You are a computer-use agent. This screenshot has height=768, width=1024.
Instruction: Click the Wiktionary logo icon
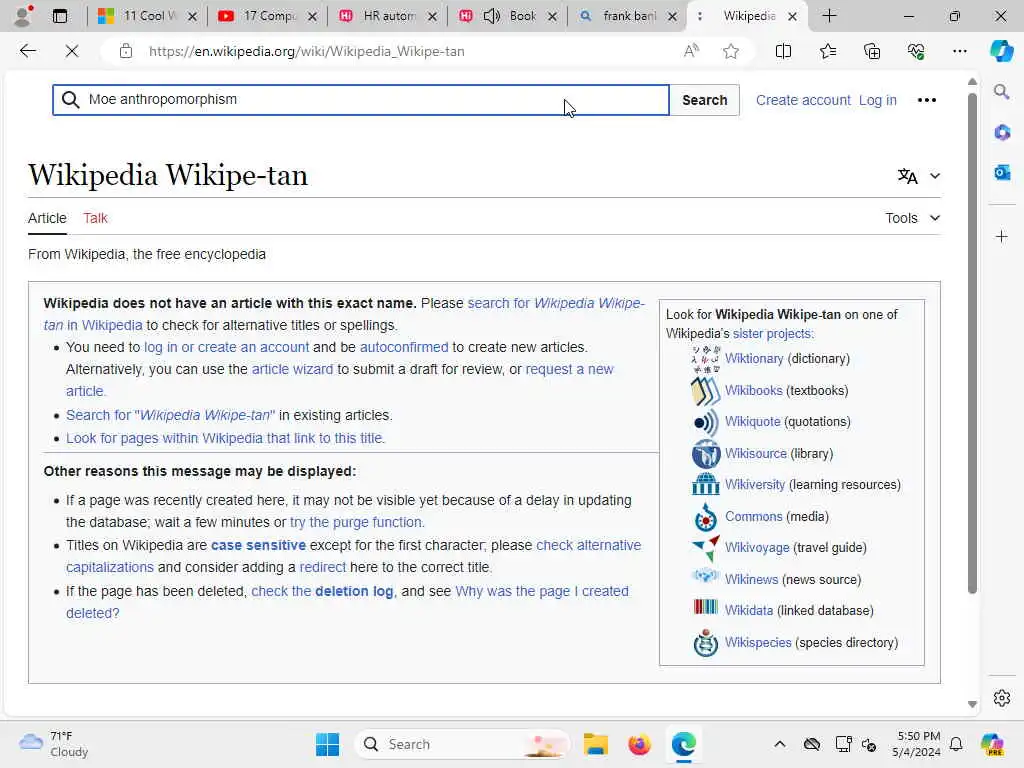coord(705,359)
